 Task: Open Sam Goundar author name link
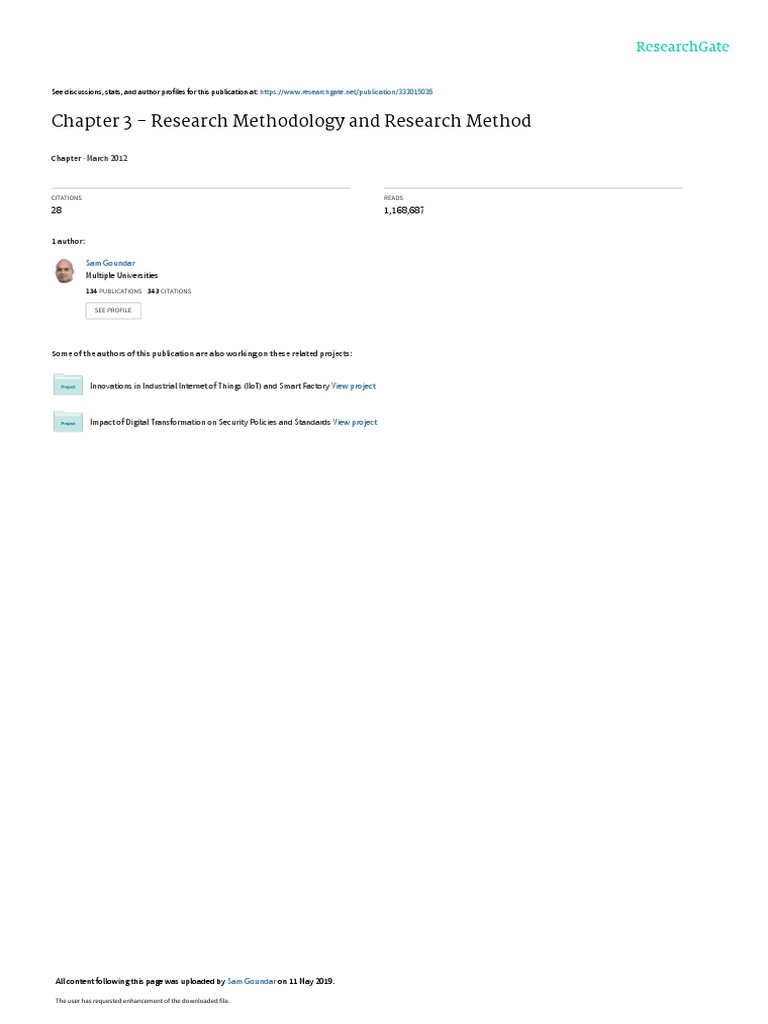tap(110, 263)
